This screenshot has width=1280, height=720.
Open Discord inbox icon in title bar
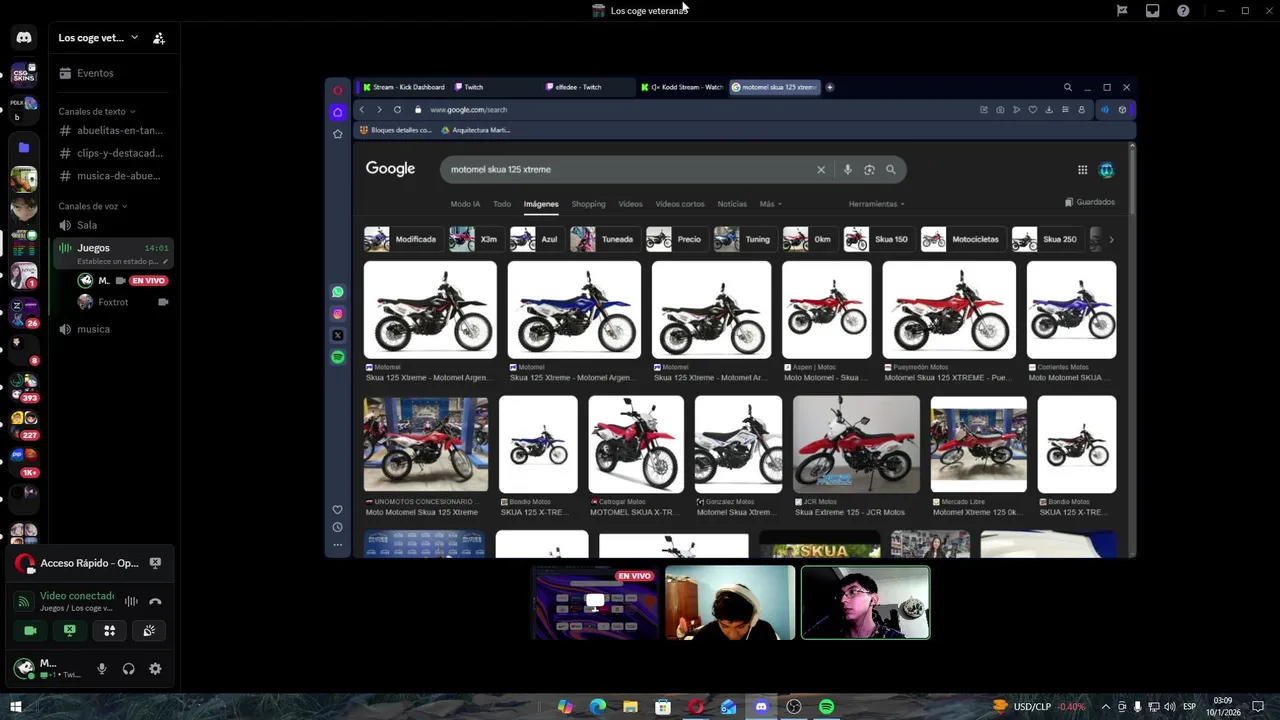tap(1152, 10)
